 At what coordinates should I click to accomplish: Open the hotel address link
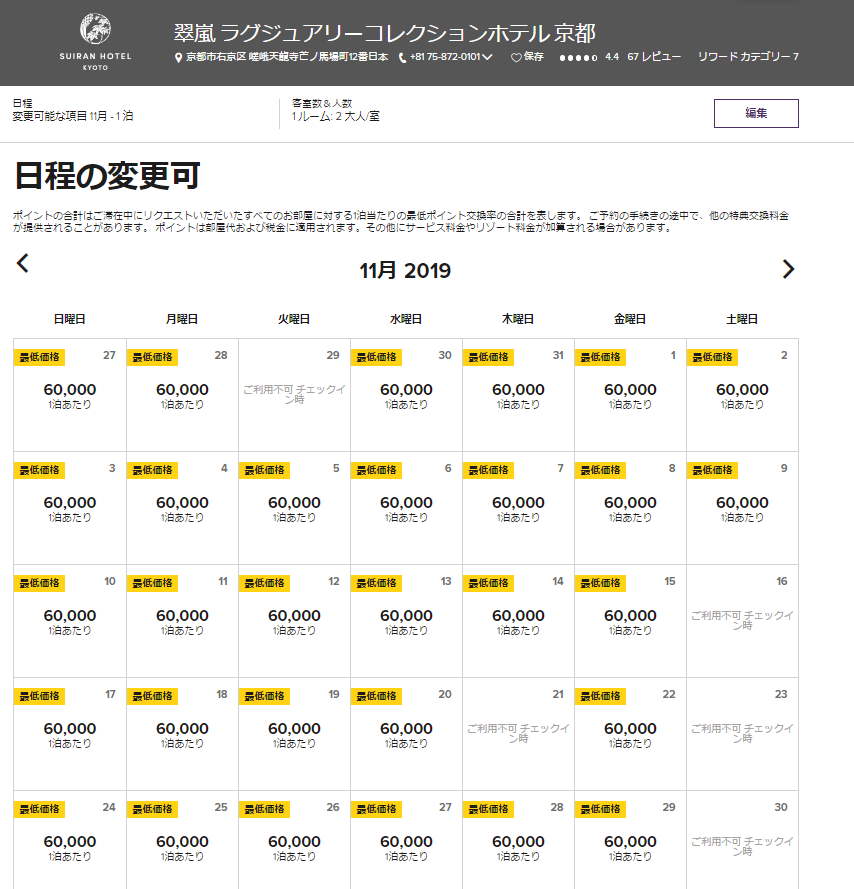pyautogui.click(x=287, y=57)
